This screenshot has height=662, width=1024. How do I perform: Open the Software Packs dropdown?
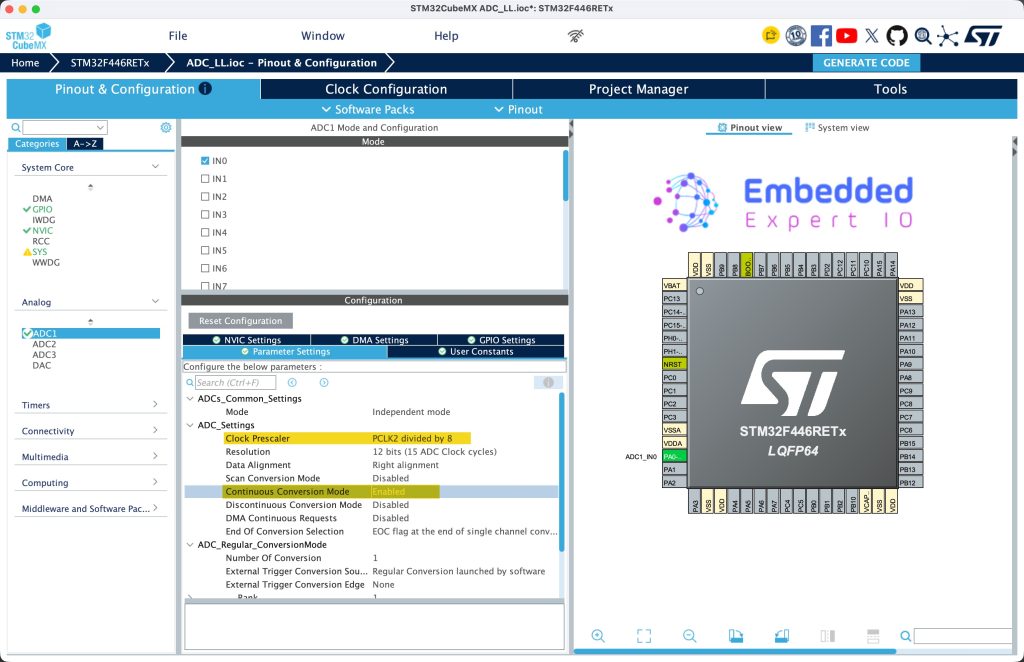tap(368, 109)
